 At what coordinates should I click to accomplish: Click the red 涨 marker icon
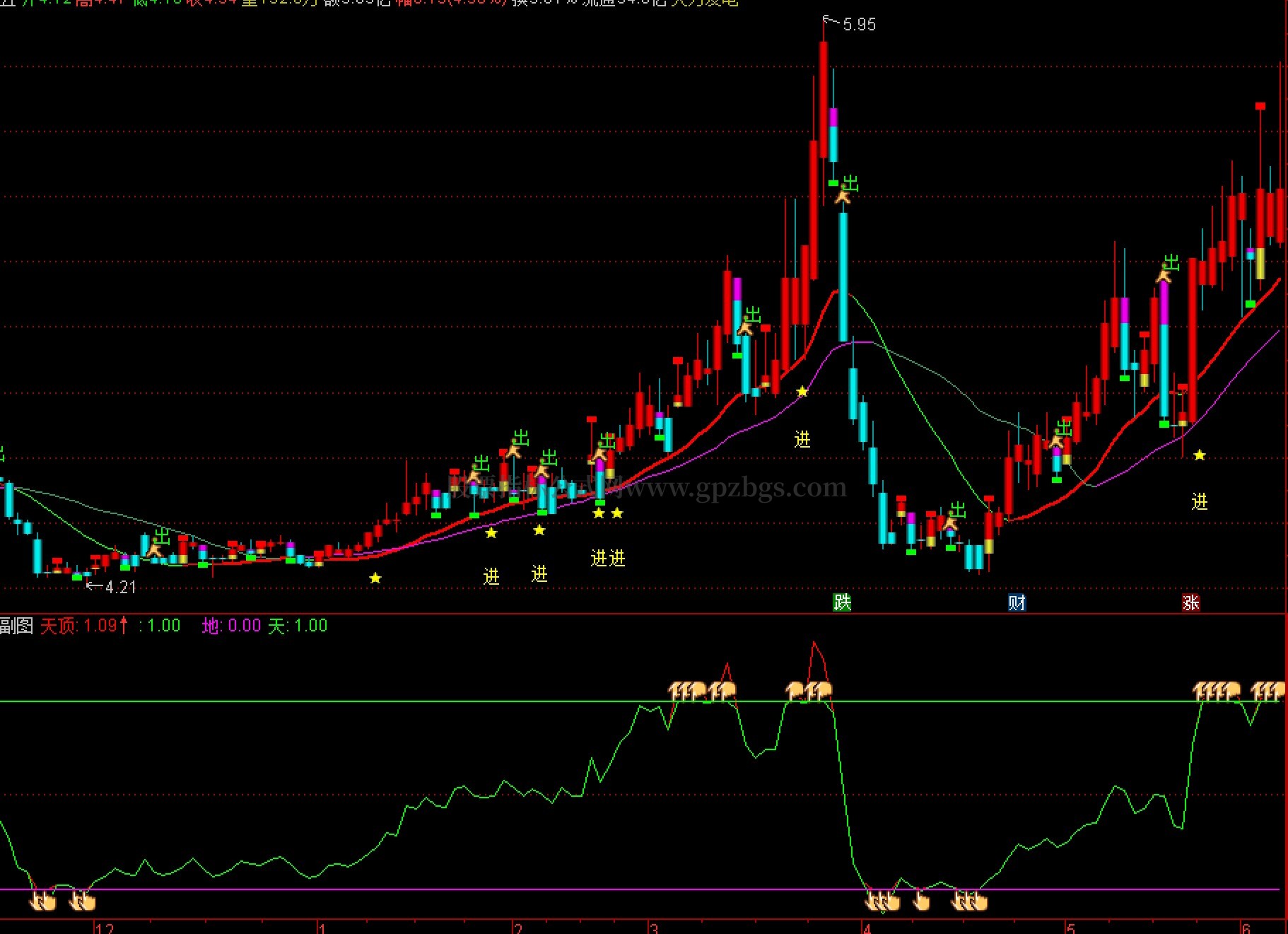coord(1191,602)
